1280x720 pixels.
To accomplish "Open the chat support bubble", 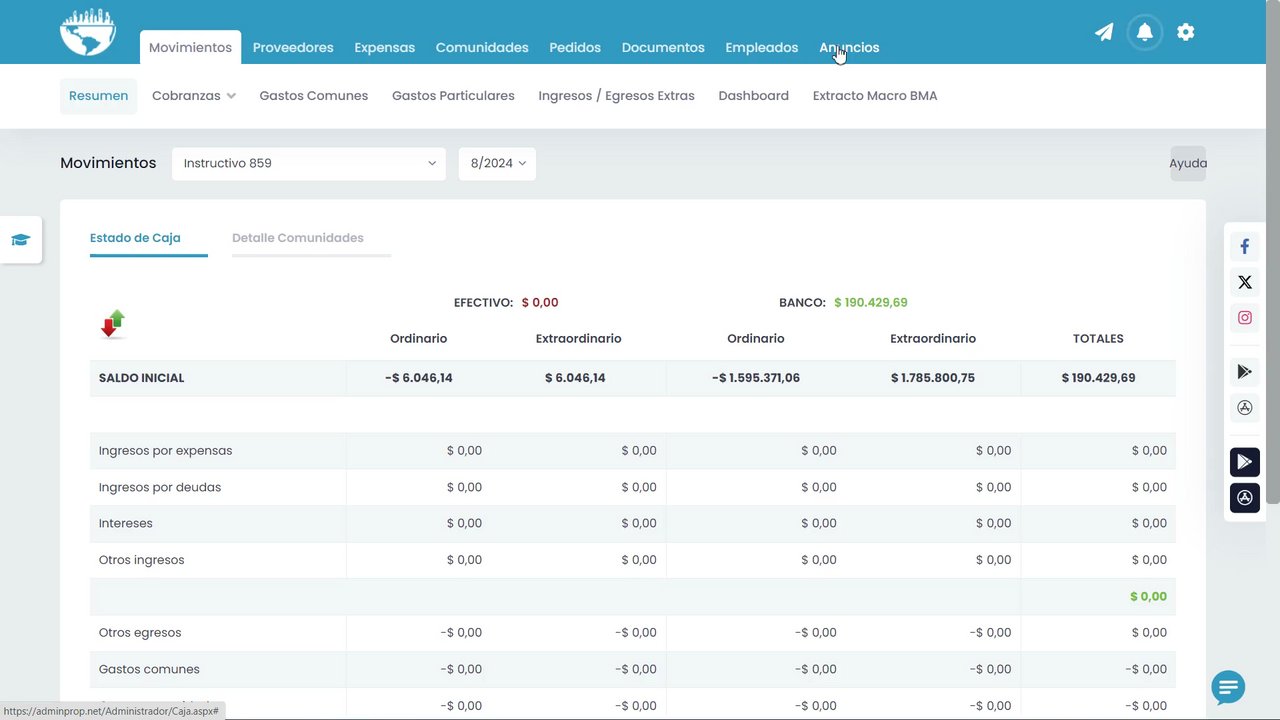I will [1228, 687].
